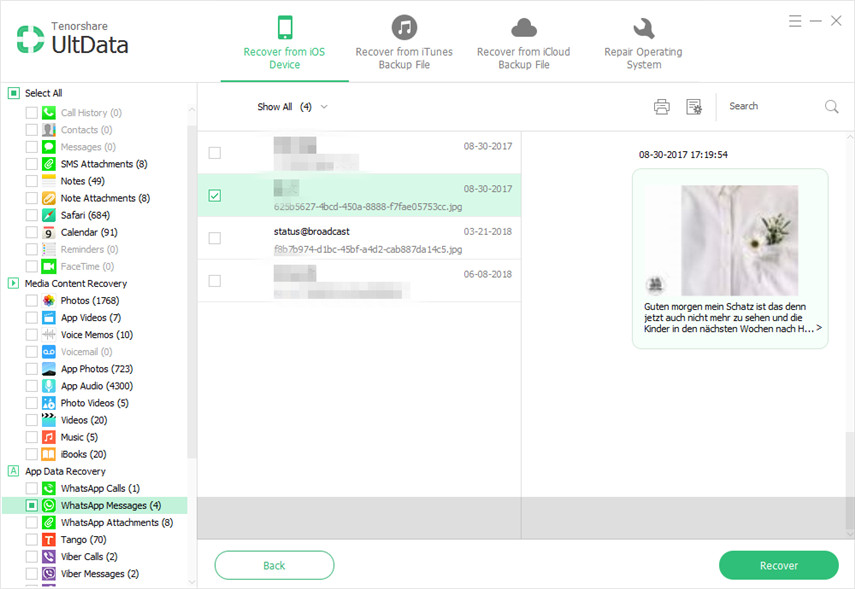Viewport: 855px width, 589px height.
Task: Click the Search input field
Action: (x=773, y=106)
